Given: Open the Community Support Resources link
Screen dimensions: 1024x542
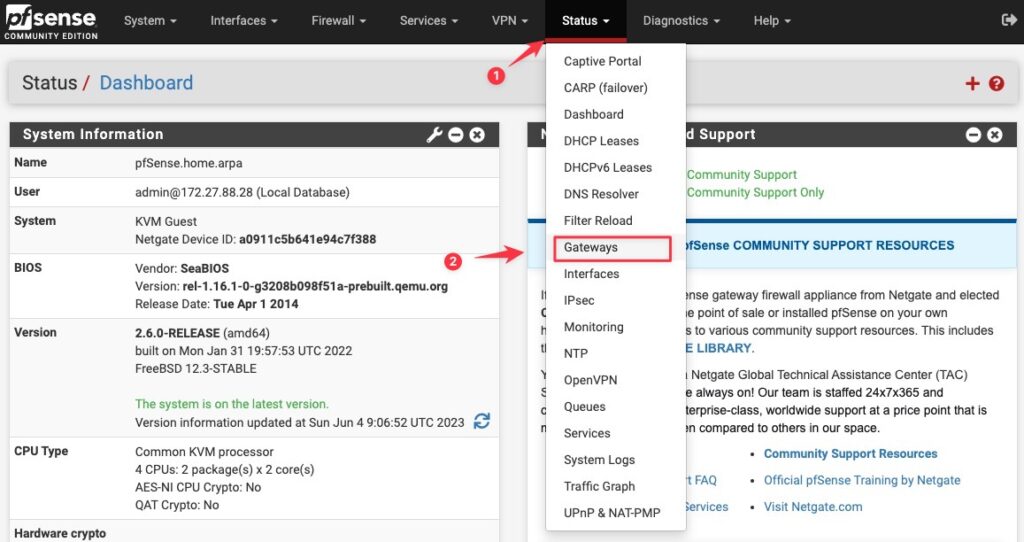Looking at the screenshot, I should coord(850,454).
